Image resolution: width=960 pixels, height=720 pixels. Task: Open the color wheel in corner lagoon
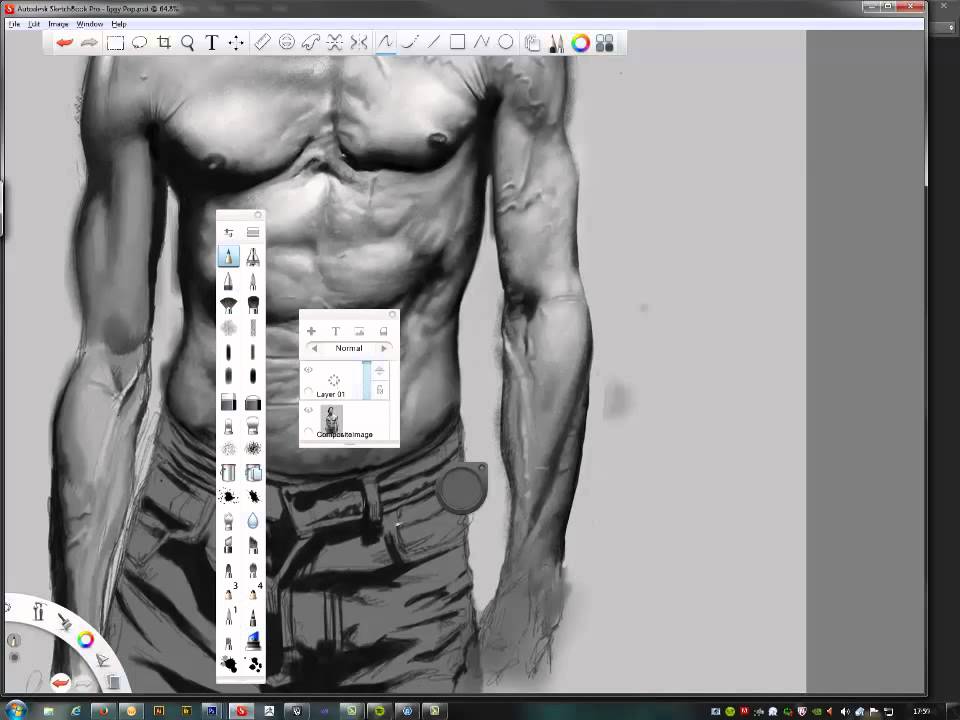click(86, 640)
